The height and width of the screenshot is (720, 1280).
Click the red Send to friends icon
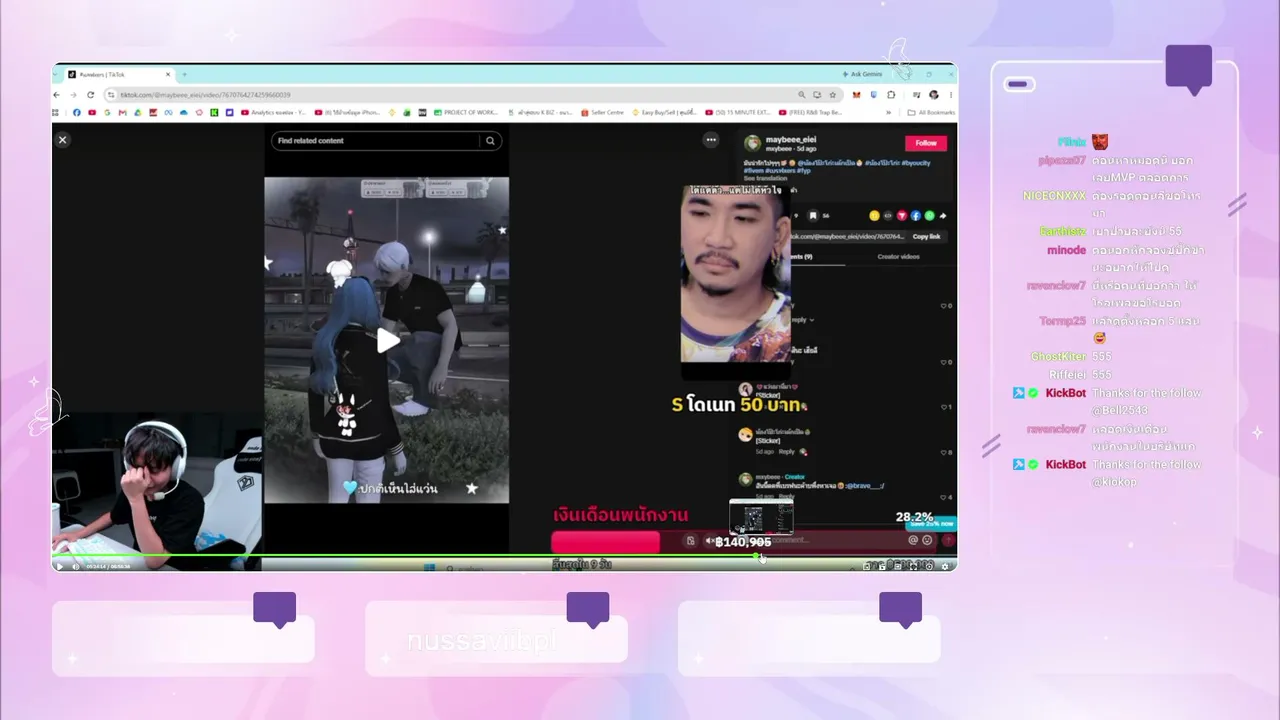(x=902, y=215)
